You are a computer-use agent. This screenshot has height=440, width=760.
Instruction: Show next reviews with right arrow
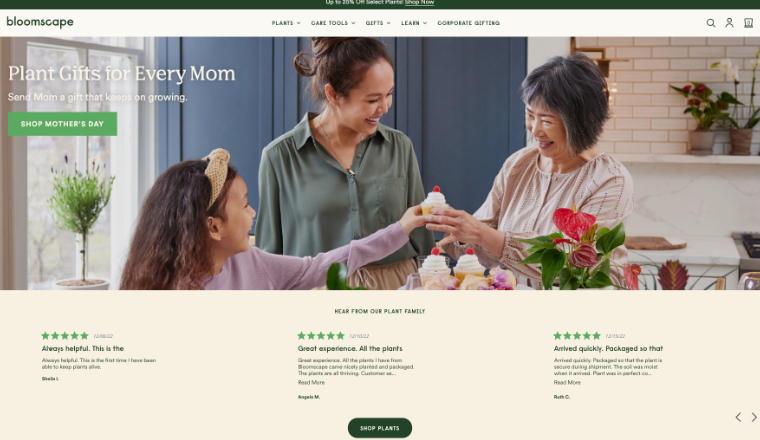tap(754, 417)
